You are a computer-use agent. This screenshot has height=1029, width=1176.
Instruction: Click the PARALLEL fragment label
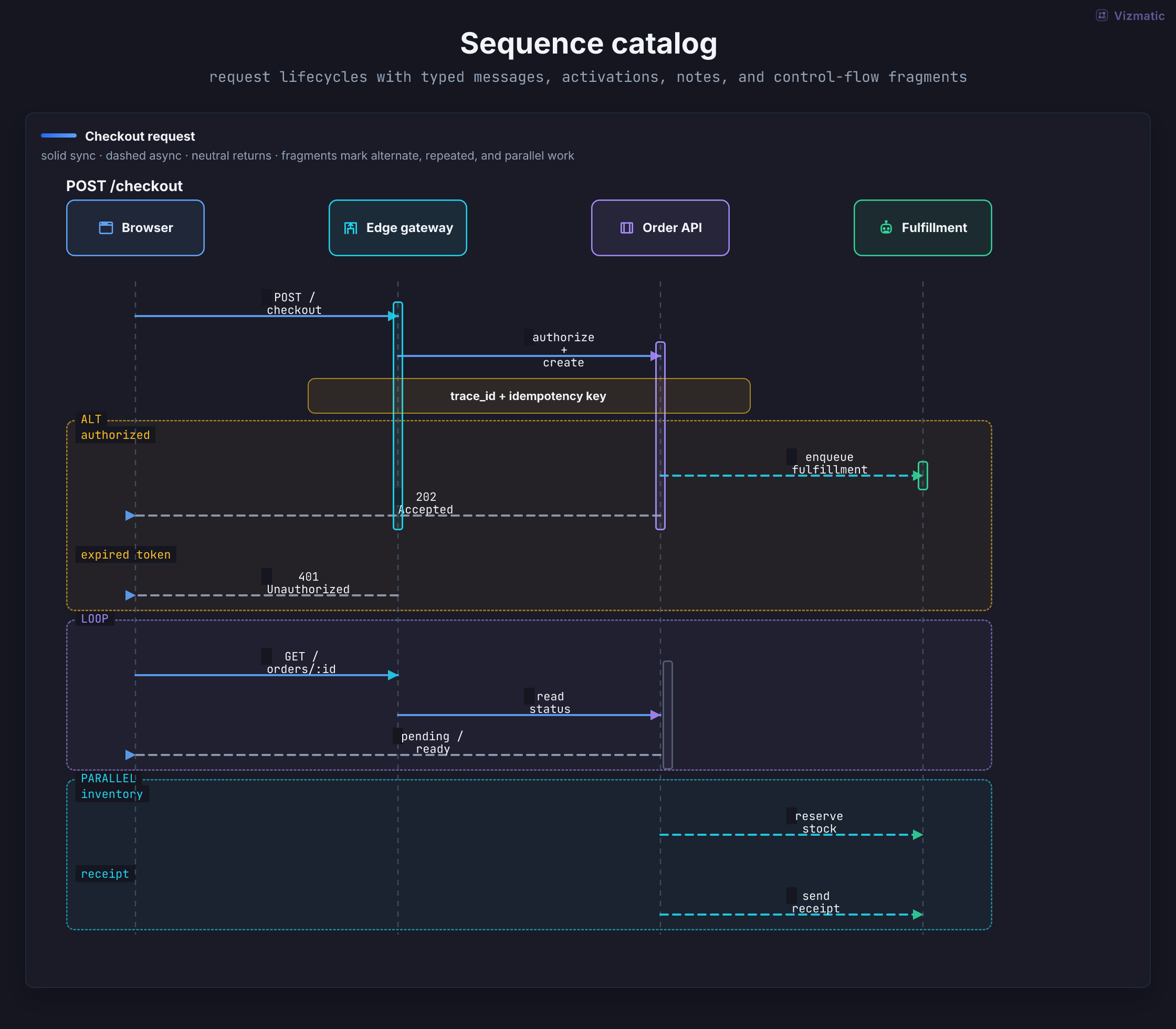pyautogui.click(x=109, y=779)
